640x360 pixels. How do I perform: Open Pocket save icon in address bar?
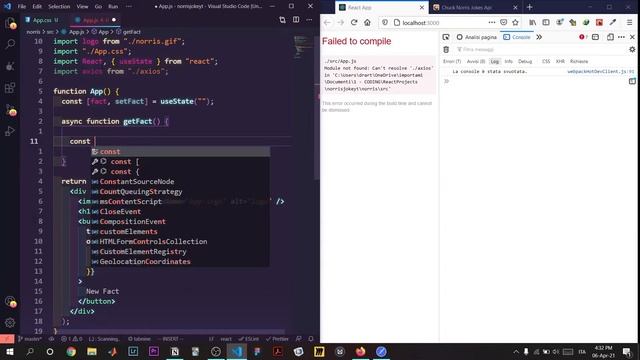(504, 23)
